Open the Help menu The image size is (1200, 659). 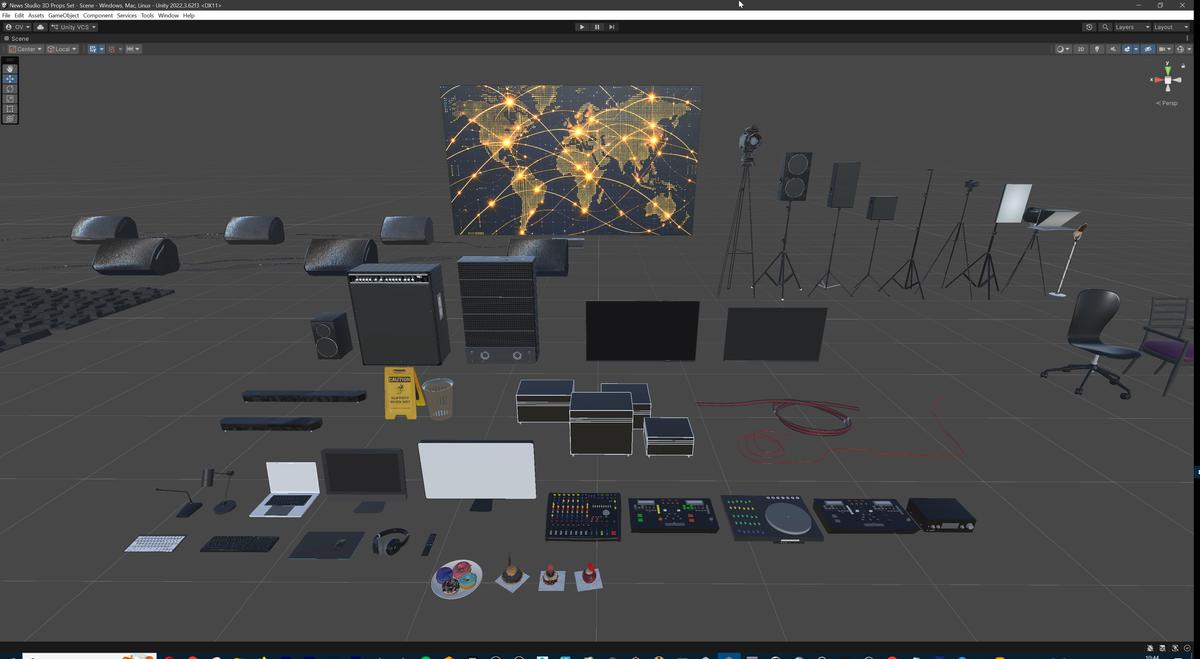[188, 16]
